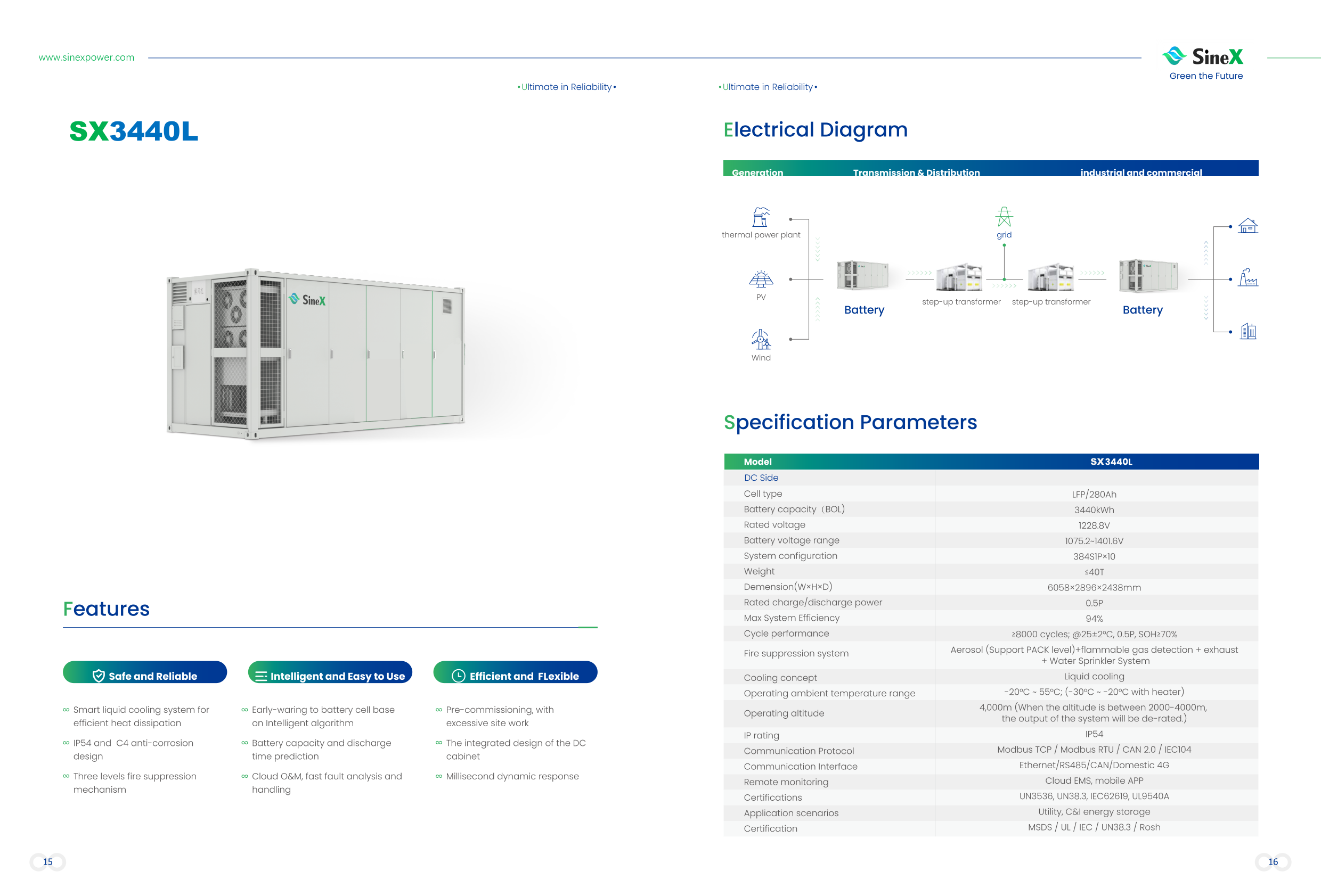Click the Wind turbine icon
The image size is (1321, 896).
[x=761, y=339]
